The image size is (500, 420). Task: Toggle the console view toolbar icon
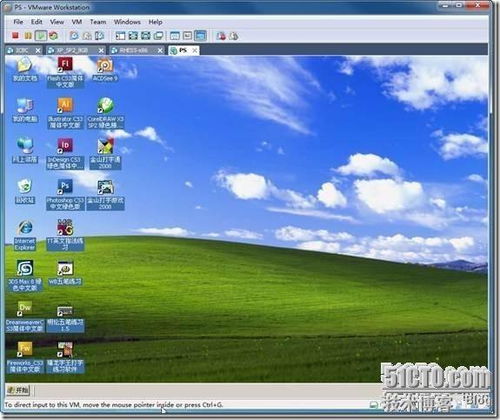(200, 35)
